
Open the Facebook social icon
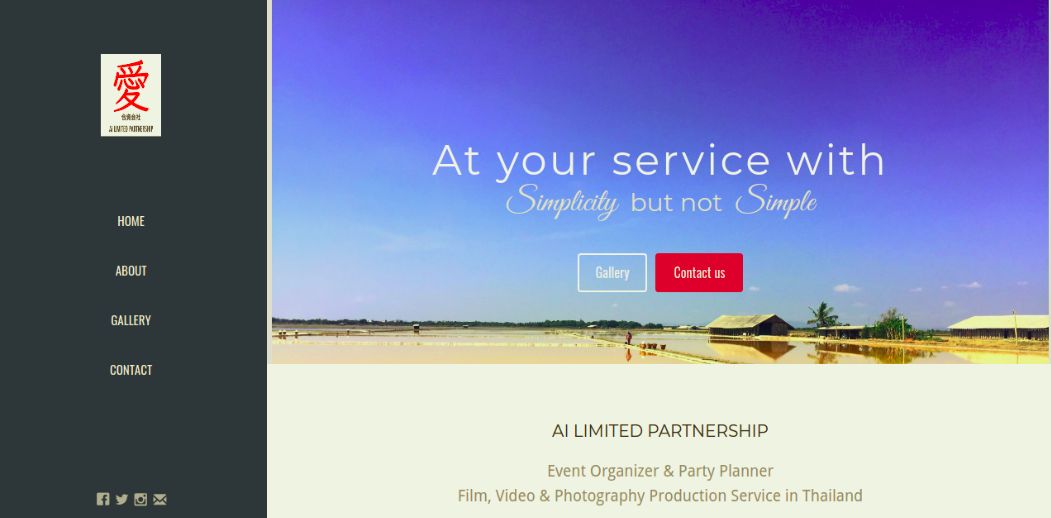(x=103, y=499)
